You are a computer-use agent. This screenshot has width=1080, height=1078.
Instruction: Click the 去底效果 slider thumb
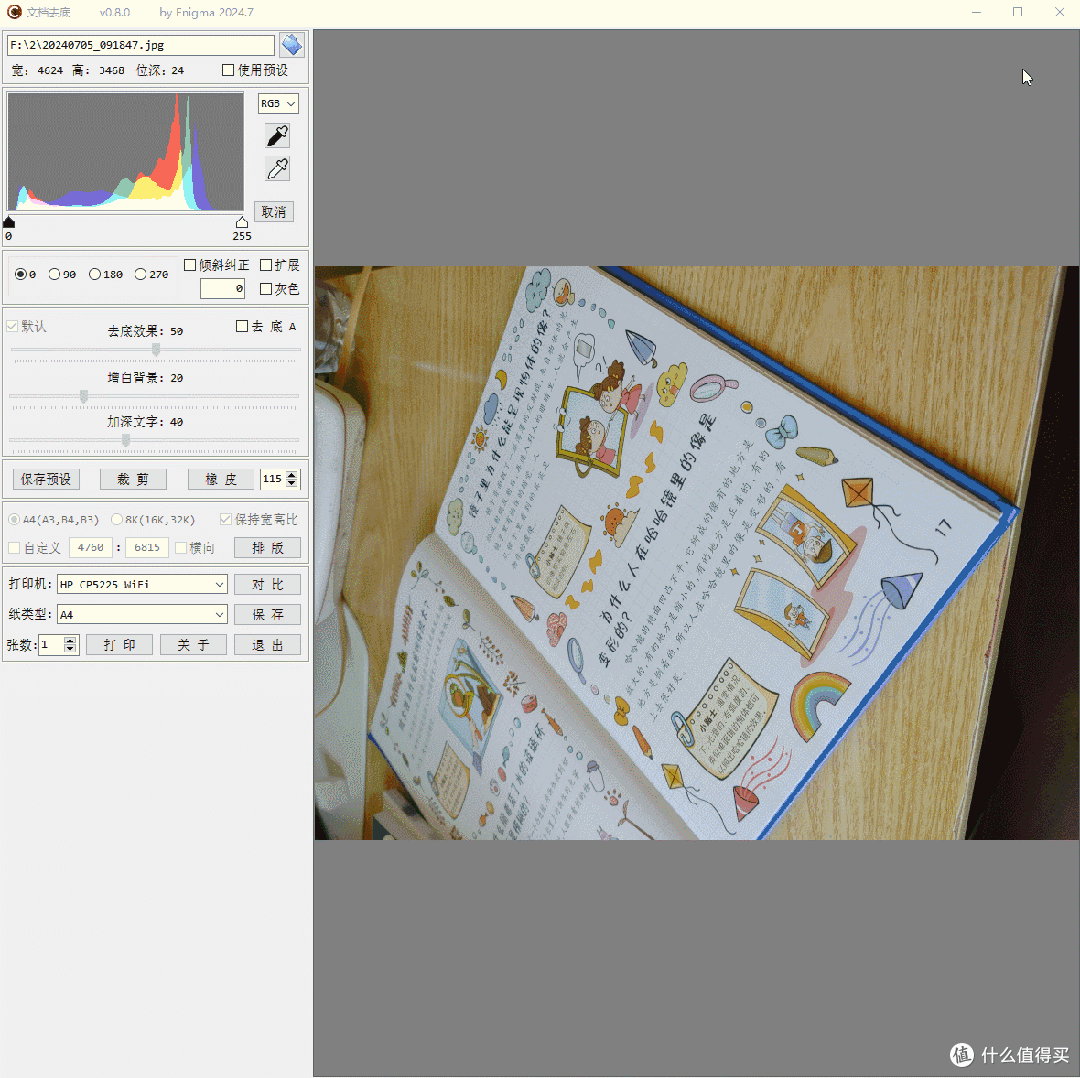click(156, 350)
